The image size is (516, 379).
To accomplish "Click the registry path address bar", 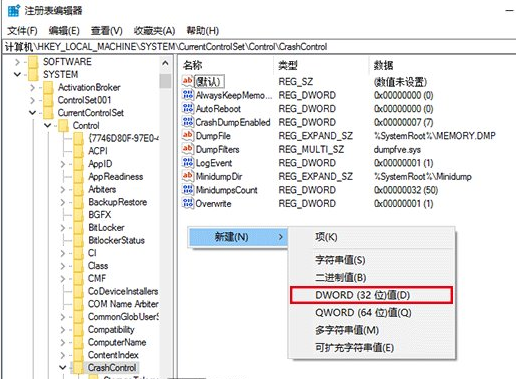I will tap(258, 47).
